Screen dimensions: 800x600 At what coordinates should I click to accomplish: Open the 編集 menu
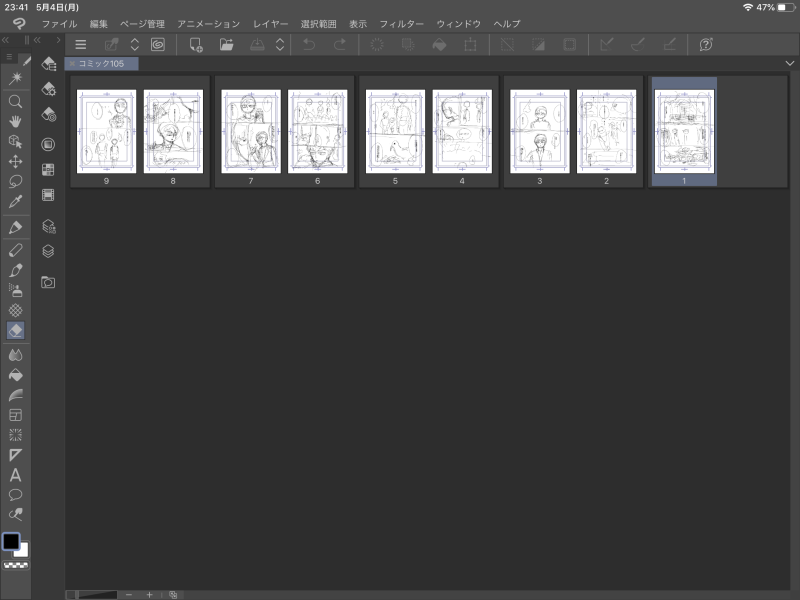98,24
